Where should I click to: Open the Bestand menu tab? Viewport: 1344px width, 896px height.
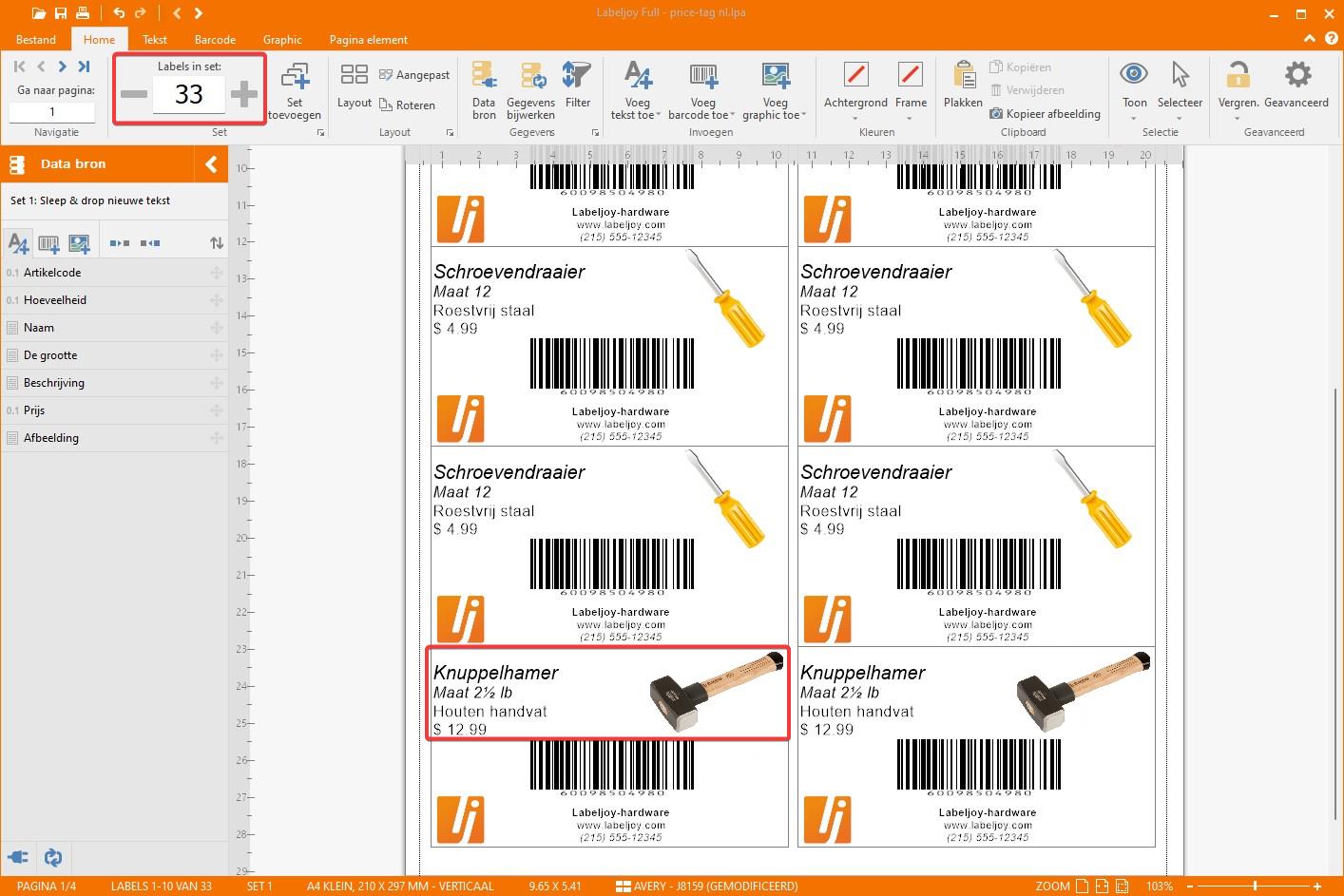point(36,39)
